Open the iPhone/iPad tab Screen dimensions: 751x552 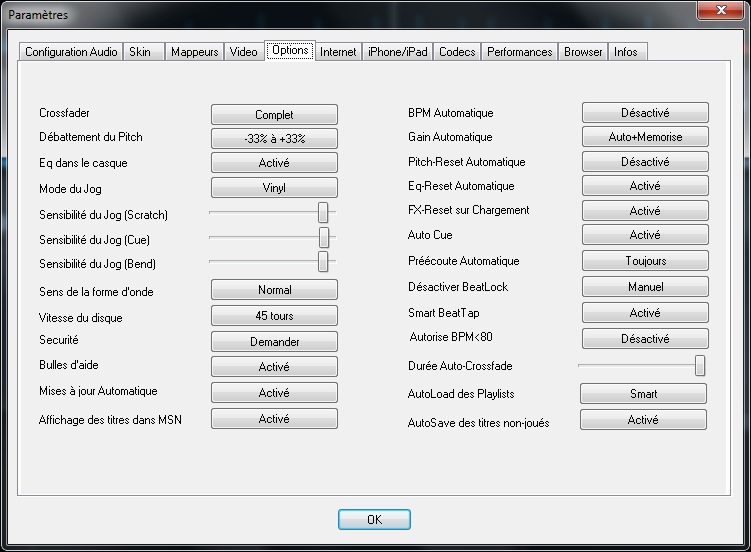[x=396, y=52]
